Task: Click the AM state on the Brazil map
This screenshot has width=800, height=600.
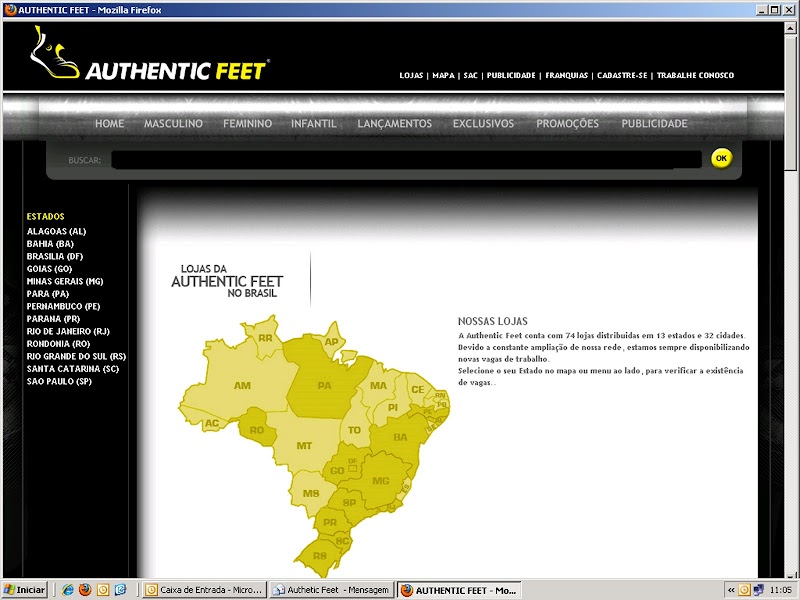Action: click(242, 386)
